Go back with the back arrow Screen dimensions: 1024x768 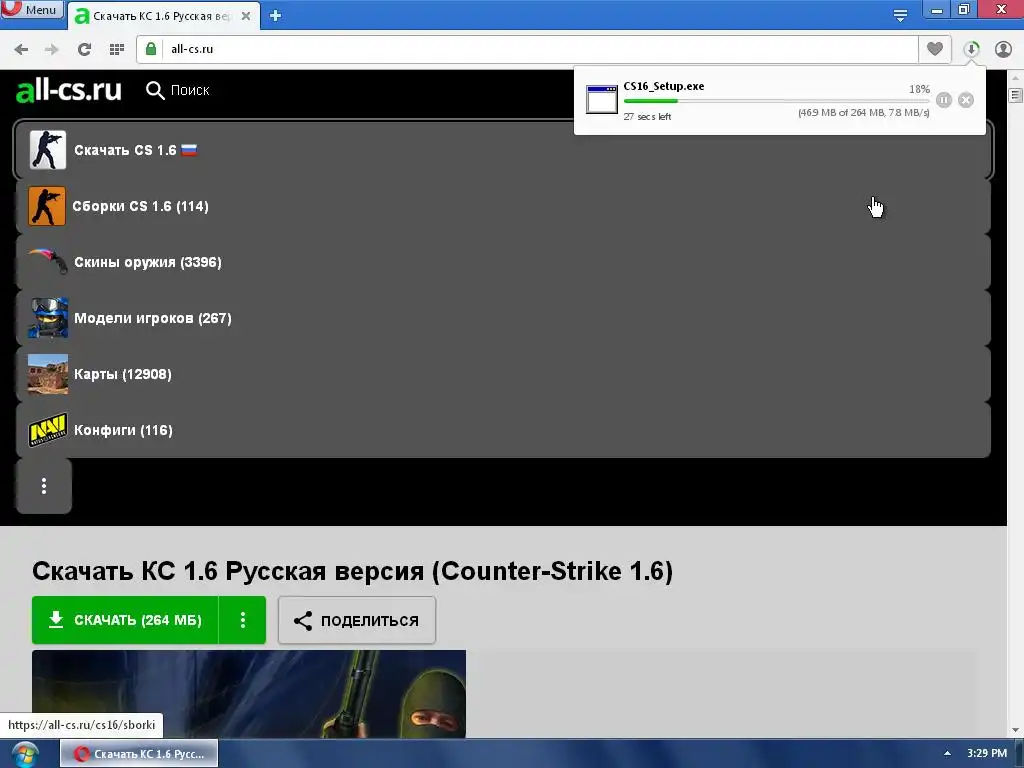[22, 49]
